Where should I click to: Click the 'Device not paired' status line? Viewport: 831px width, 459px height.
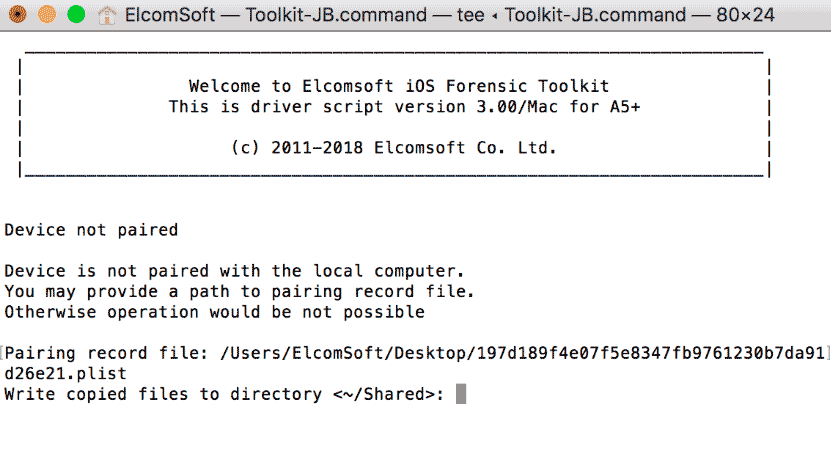tap(91, 230)
